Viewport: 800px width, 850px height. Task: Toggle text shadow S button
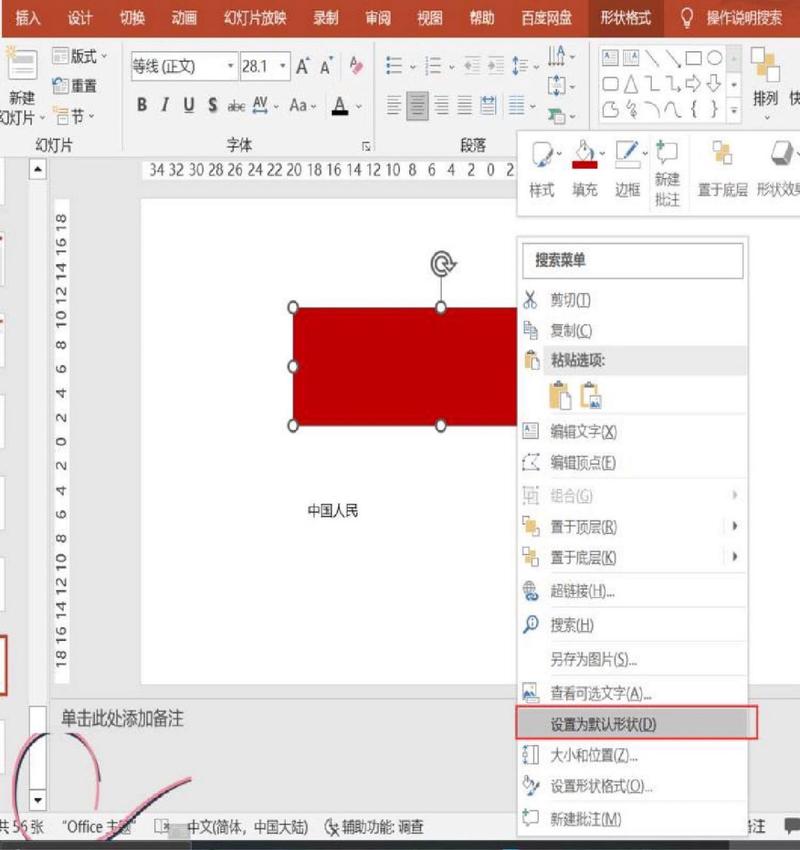click(x=212, y=105)
